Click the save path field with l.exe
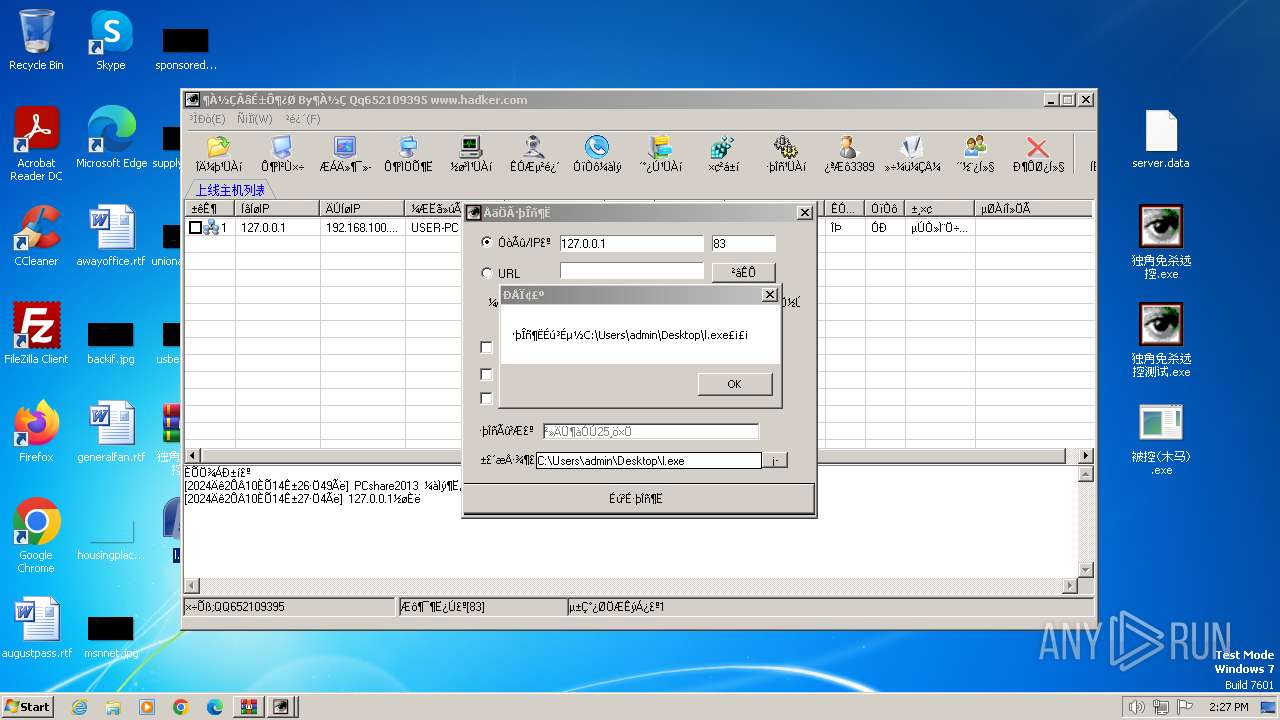Image resolution: width=1280 pixels, height=720 pixels. pyautogui.click(x=649, y=461)
